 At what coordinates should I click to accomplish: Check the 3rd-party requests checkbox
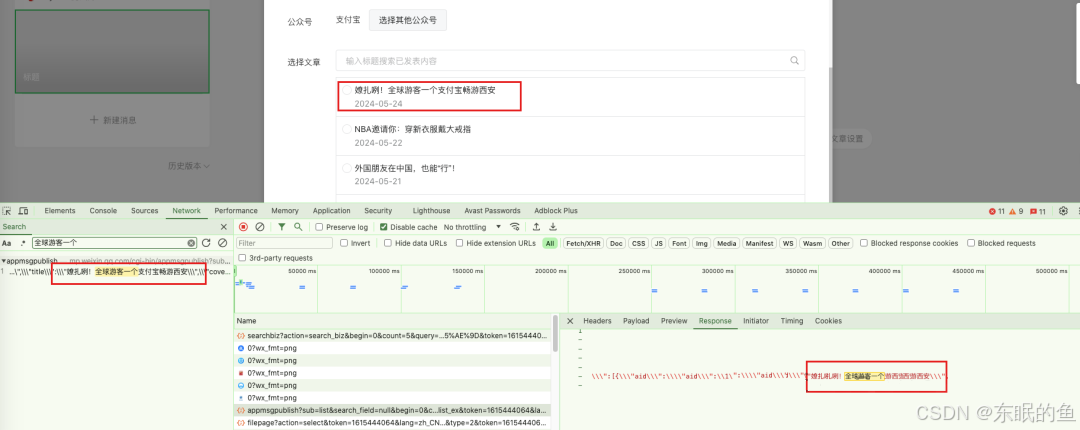242,258
